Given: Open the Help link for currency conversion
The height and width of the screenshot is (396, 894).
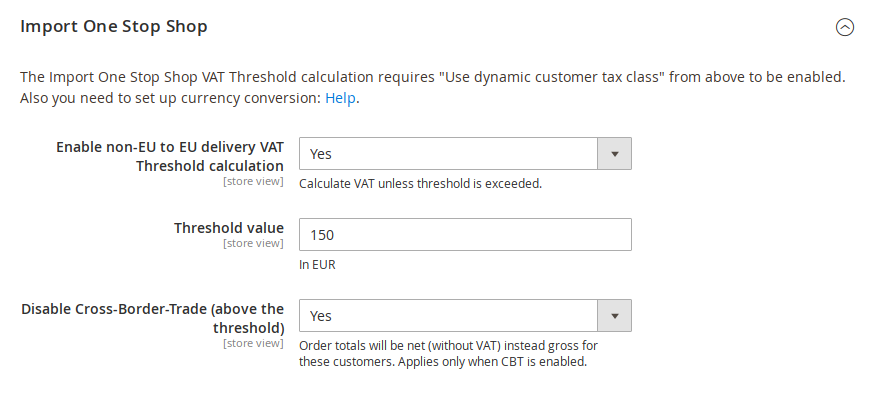Looking at the screenshot, I should click(x=340, y=98).
